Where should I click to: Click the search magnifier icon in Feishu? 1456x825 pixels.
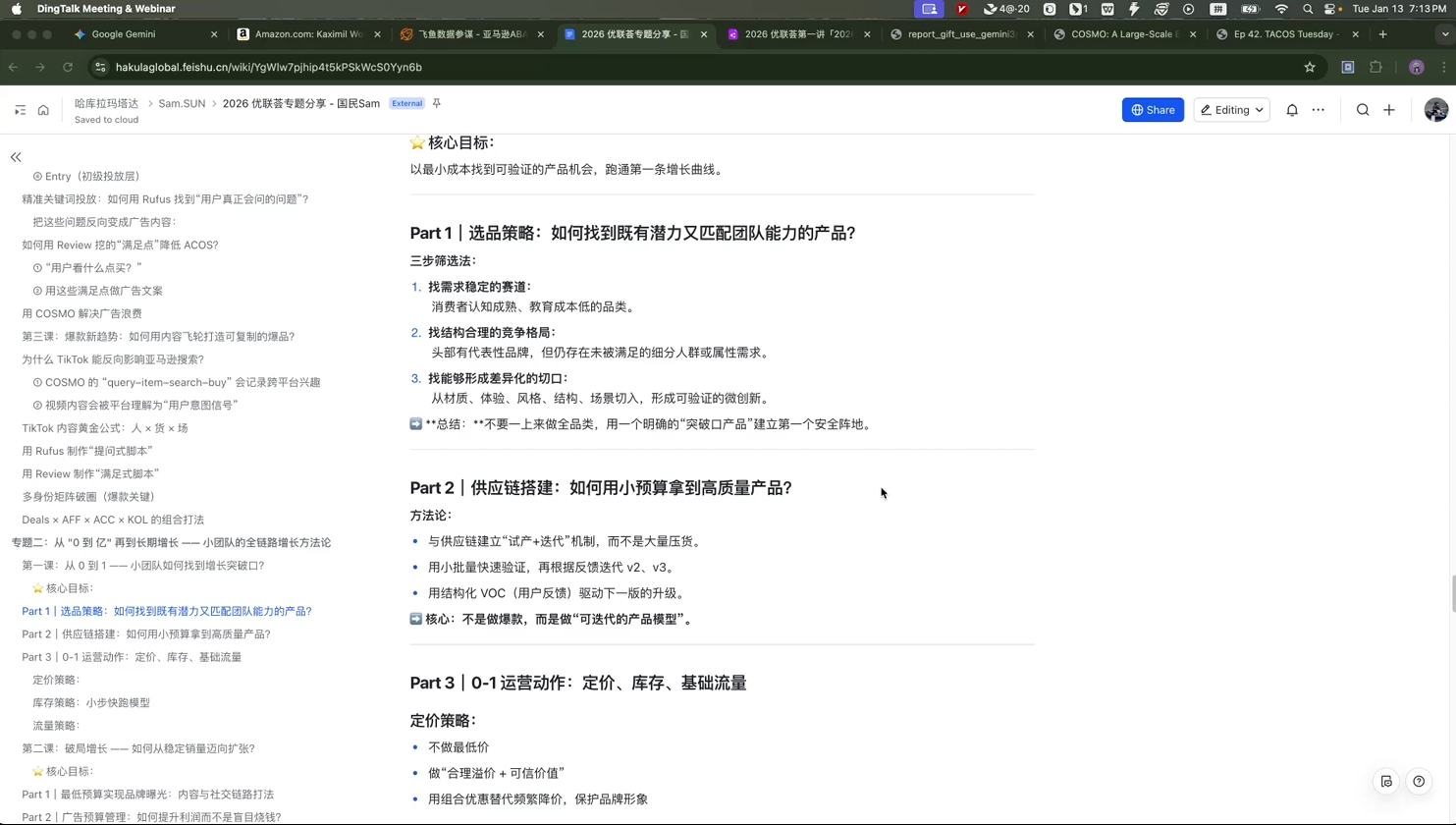1363,110
